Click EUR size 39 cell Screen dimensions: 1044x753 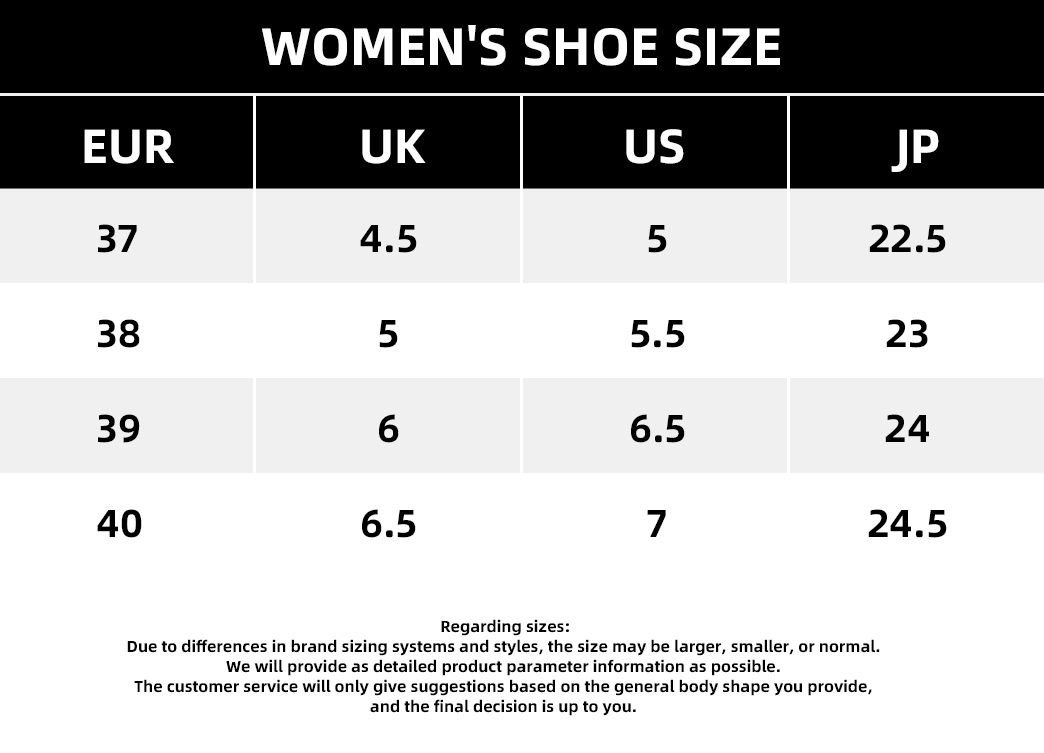coord(127,426)
